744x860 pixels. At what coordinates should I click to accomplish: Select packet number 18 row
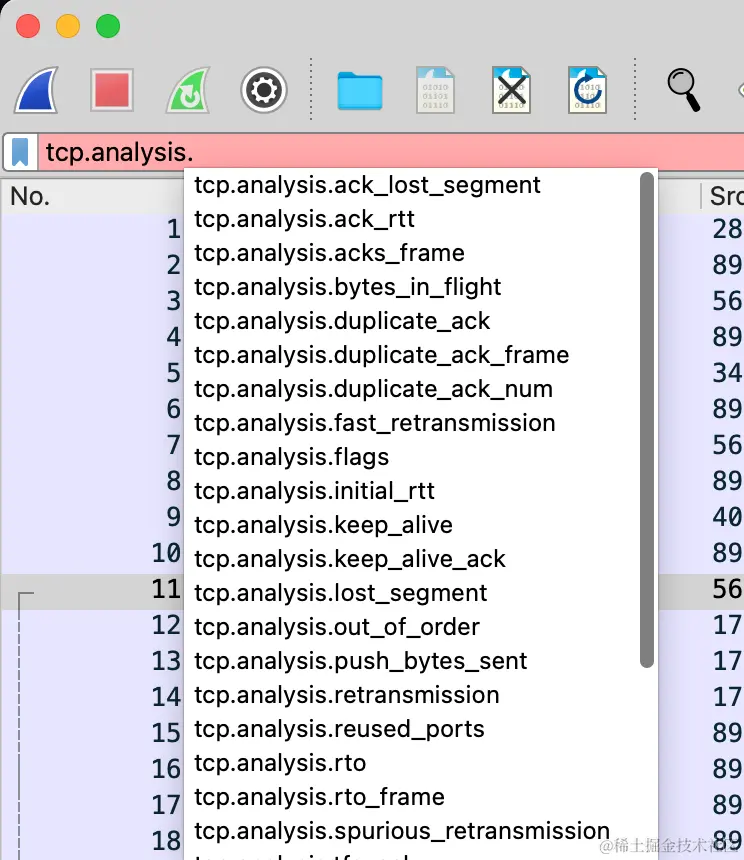tap(92, 841)
